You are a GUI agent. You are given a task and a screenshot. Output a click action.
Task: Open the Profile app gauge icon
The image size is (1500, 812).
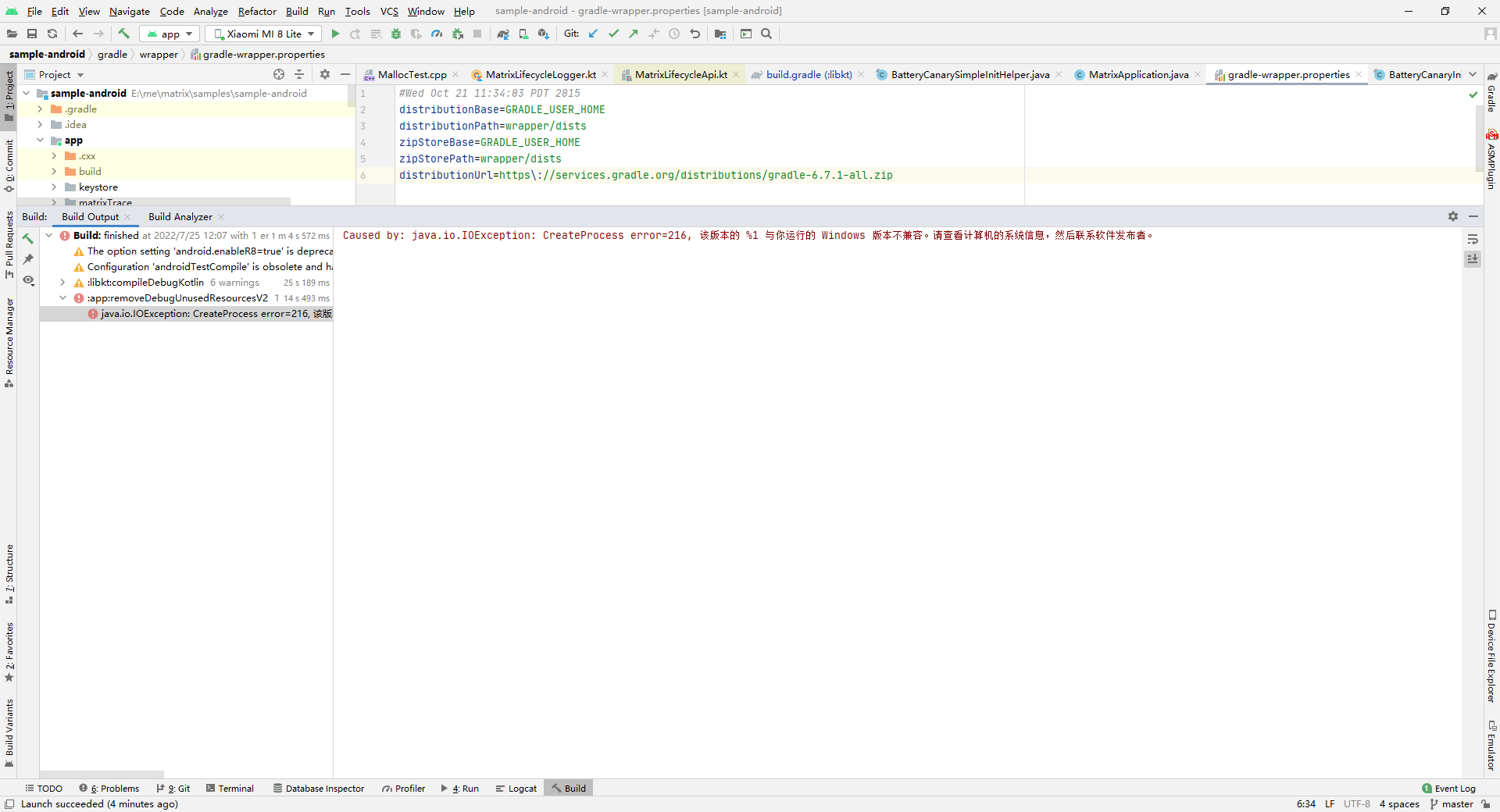pos(437,34)
